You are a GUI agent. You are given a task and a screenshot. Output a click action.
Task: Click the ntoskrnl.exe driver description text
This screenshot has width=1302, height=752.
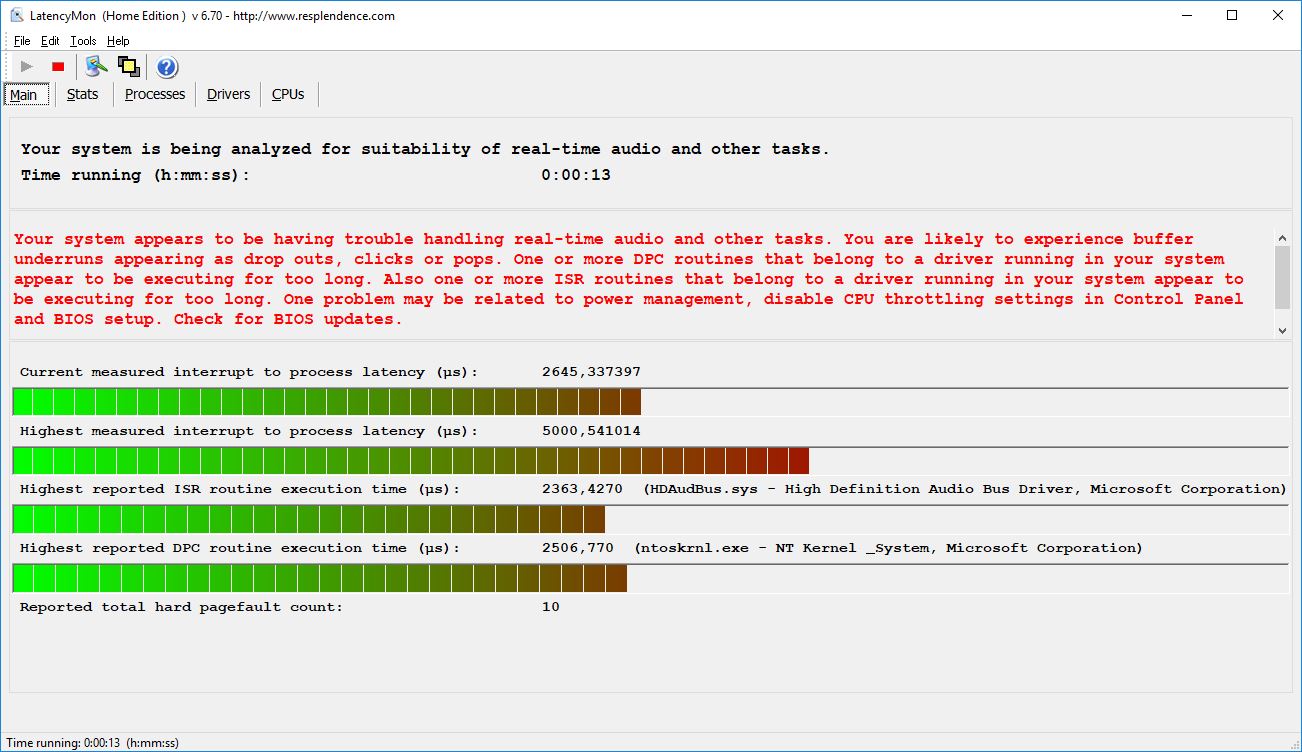[x=888, y=548]
